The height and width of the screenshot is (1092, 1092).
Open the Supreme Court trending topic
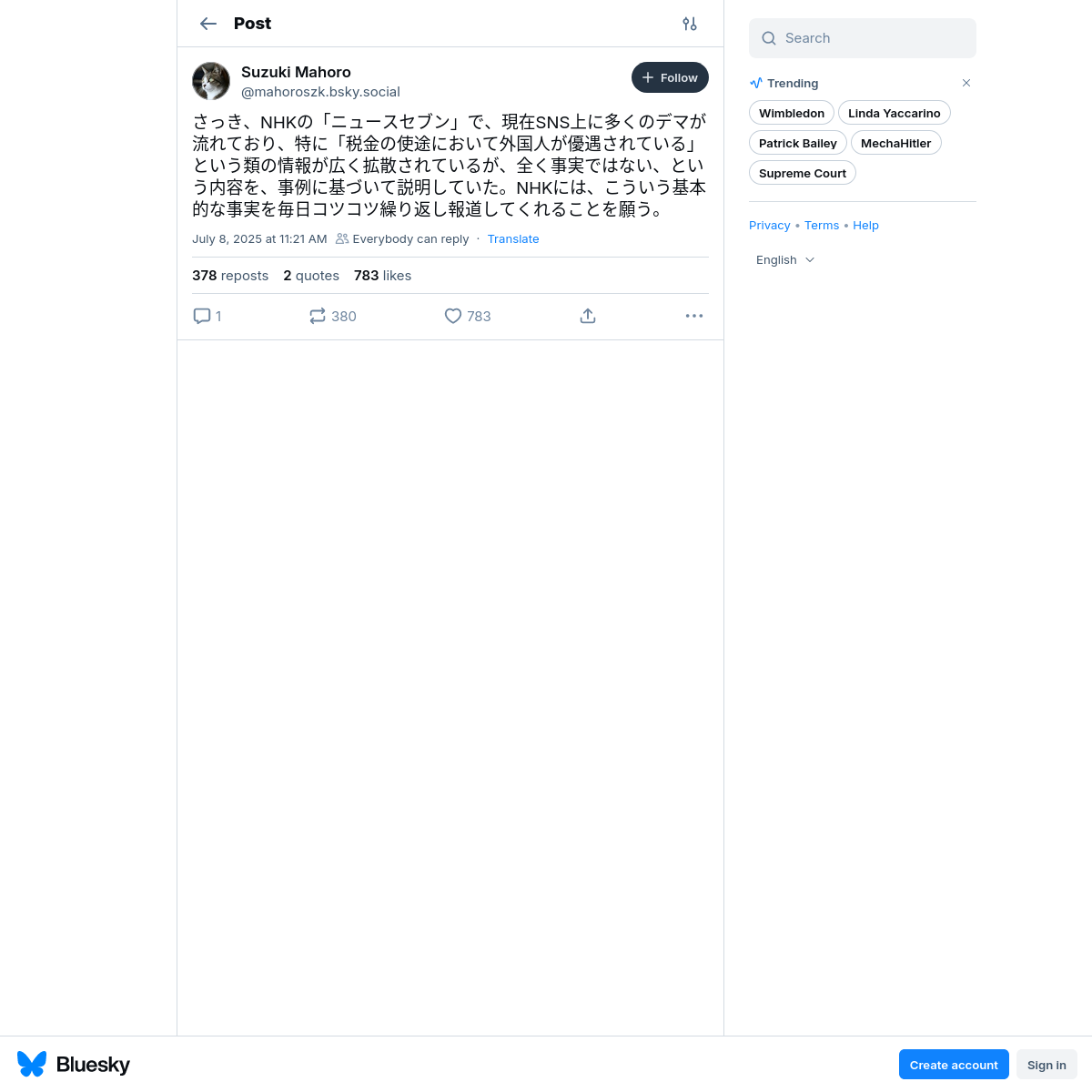pos(803,173)
